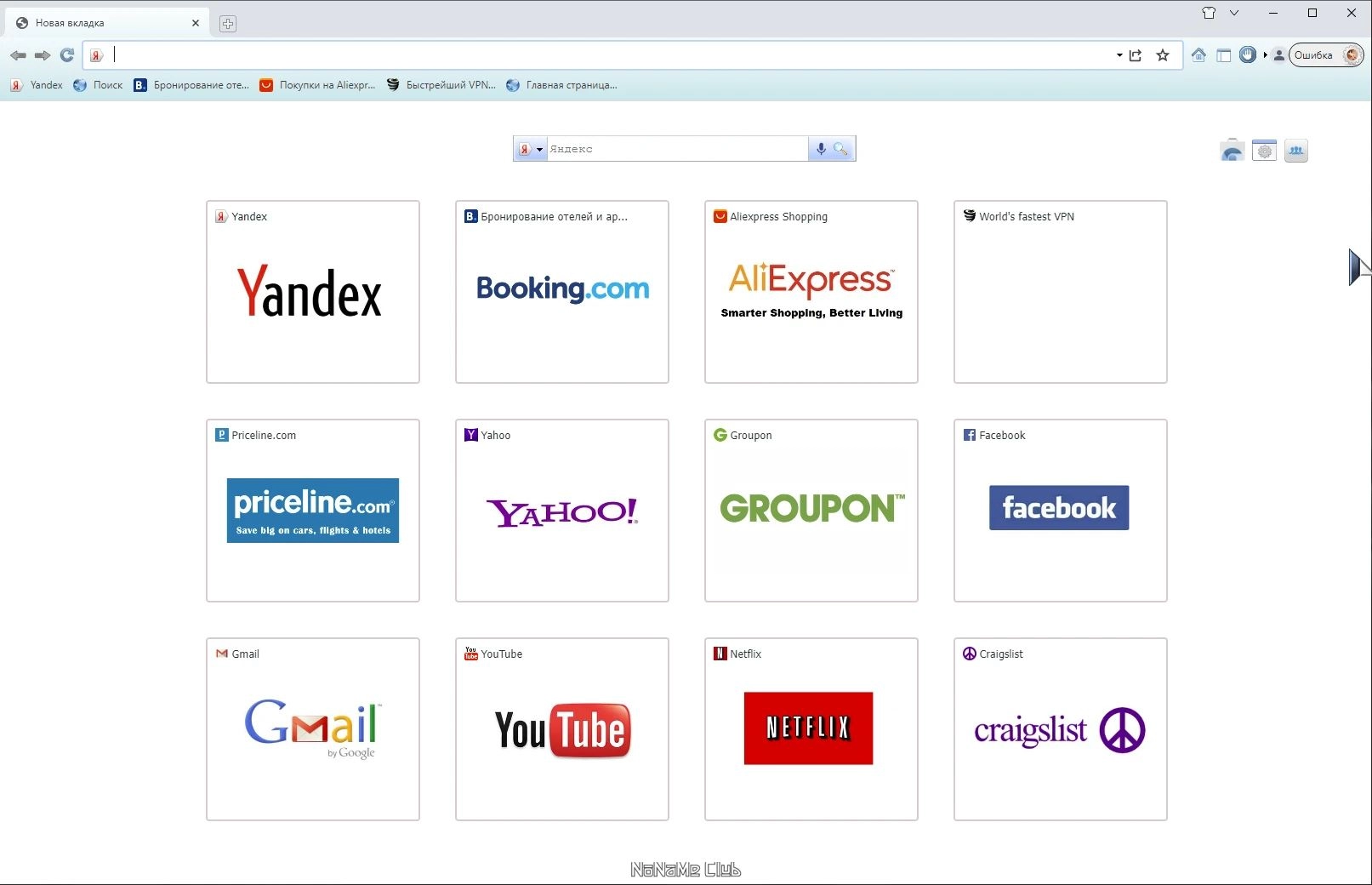Viewport: 1372px width, 885px height.
Task: Click the share page icon in address bar
Action: point(1136,55)
